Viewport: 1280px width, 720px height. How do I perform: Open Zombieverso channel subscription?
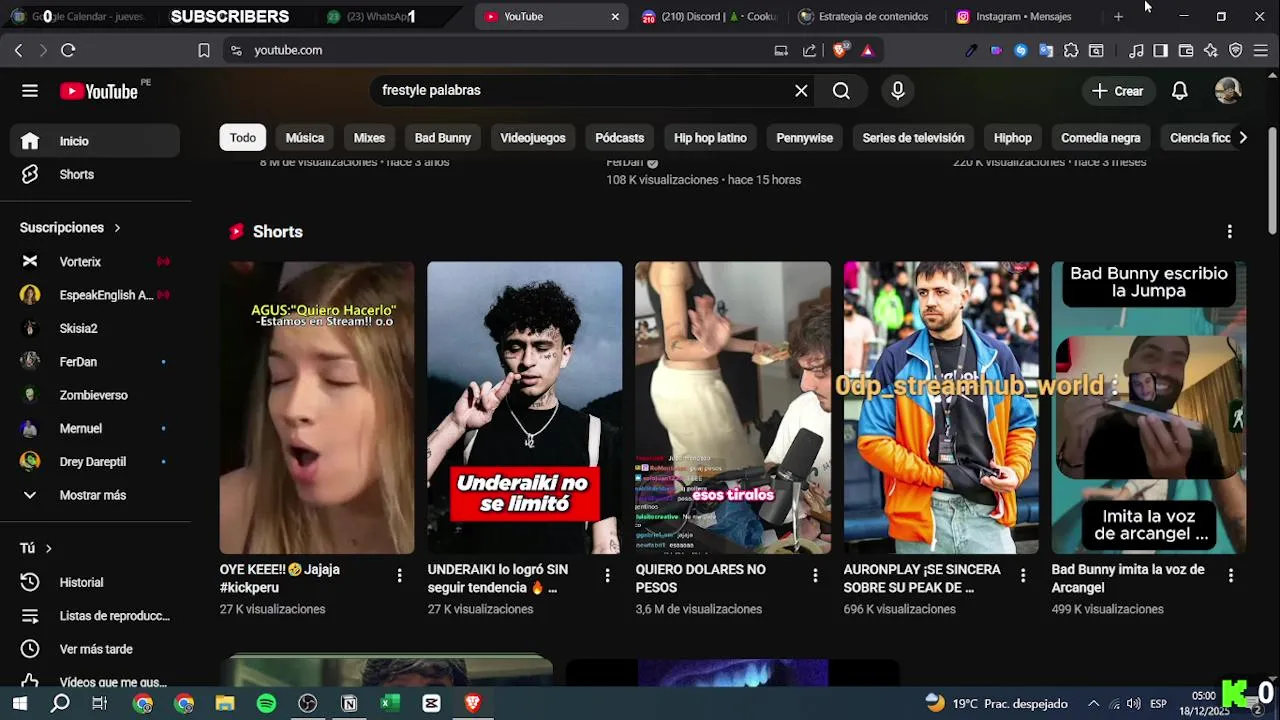click(95, 395)
